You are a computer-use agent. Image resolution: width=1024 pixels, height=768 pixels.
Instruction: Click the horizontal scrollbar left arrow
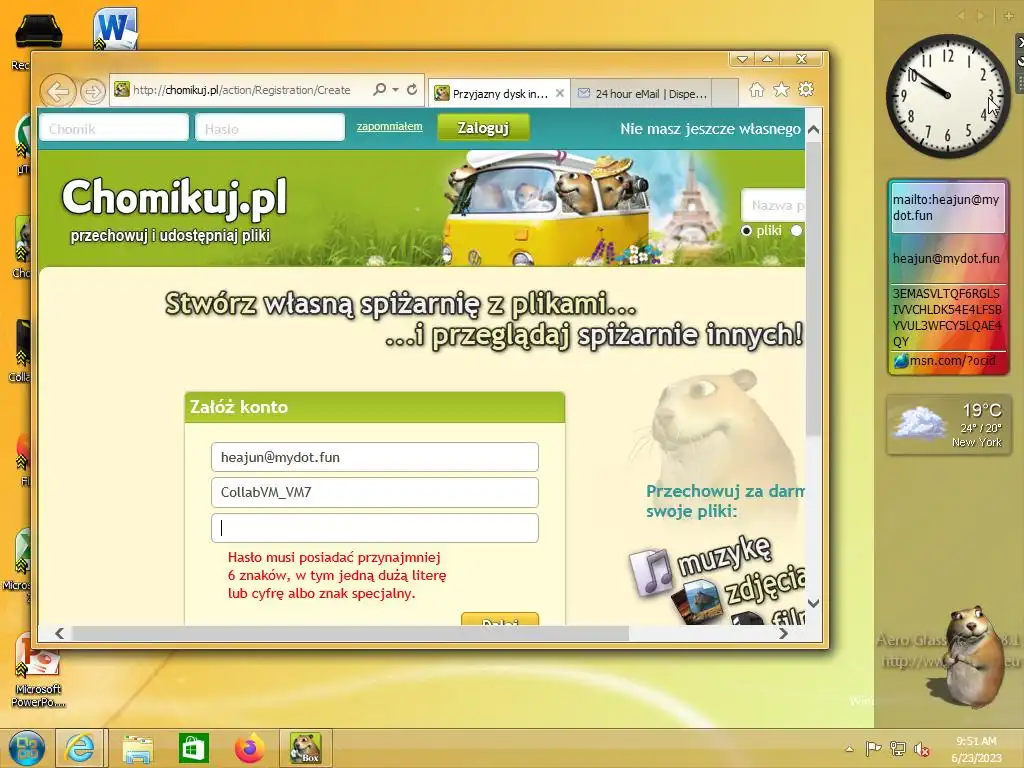pyautogui.click(x=59, y=633)
